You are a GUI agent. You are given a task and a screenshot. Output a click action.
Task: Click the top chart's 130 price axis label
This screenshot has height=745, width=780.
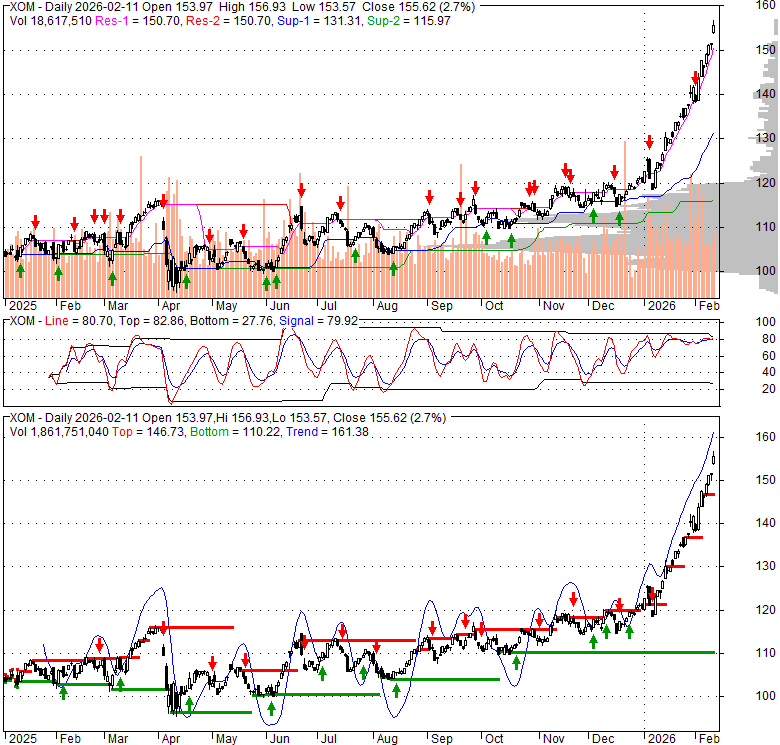pyautogui.click(x=766, y=138)
